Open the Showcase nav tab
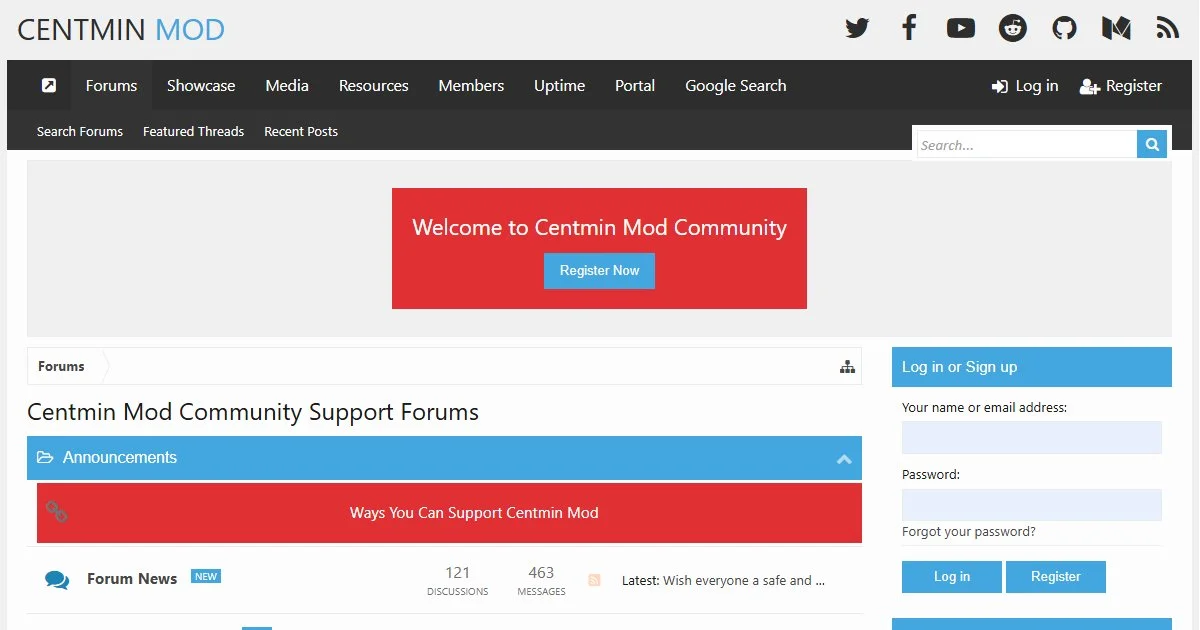Viewport: 1200px width, 630px height. pos(201,85)
